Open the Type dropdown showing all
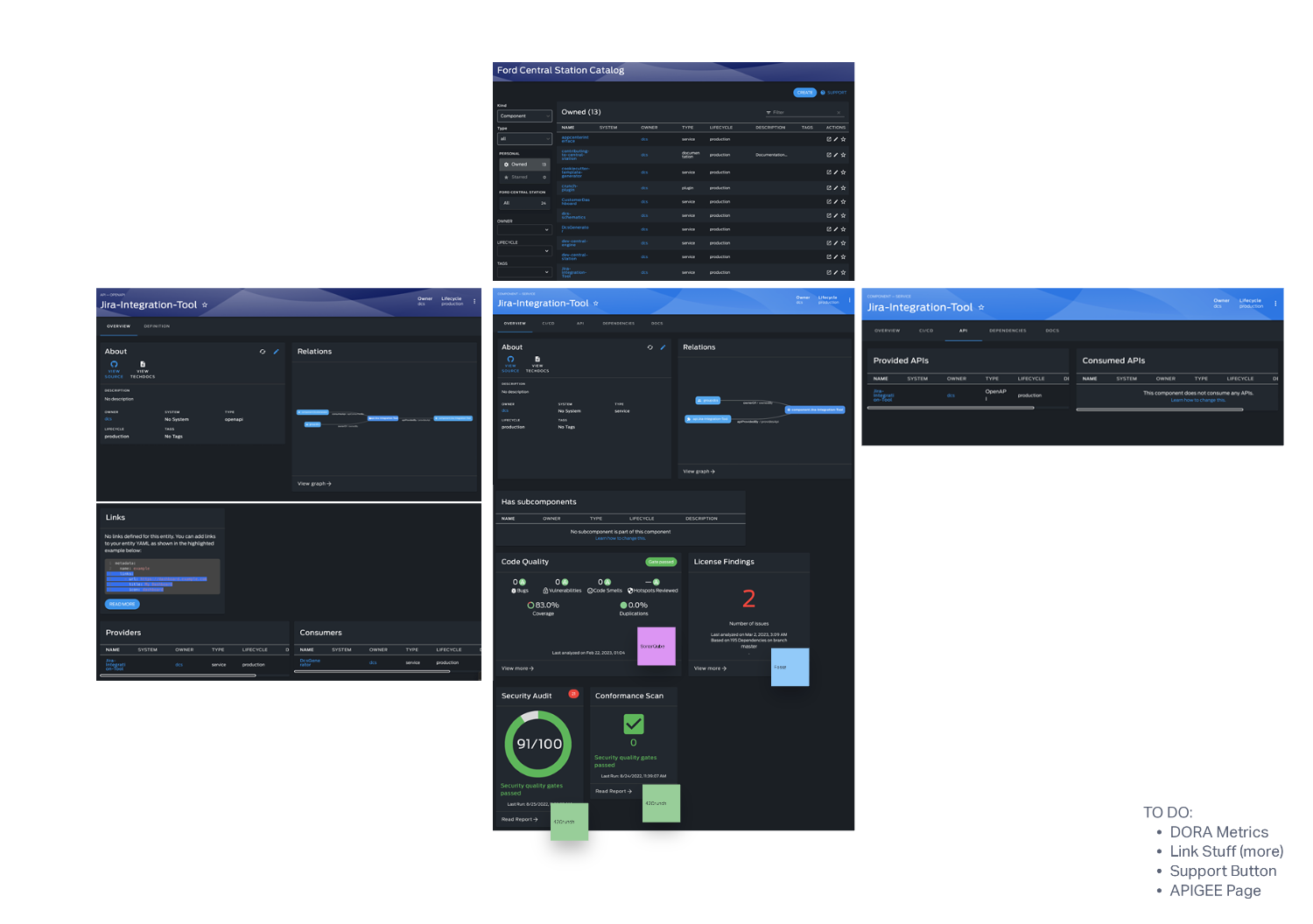Viewport: 1313px width, 924px height. tap(524, 138)
